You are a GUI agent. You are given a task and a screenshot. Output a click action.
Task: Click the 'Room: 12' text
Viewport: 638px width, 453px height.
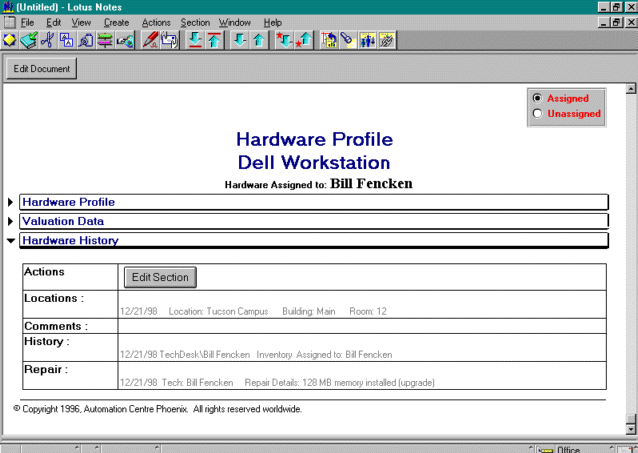tap(368, 311)
